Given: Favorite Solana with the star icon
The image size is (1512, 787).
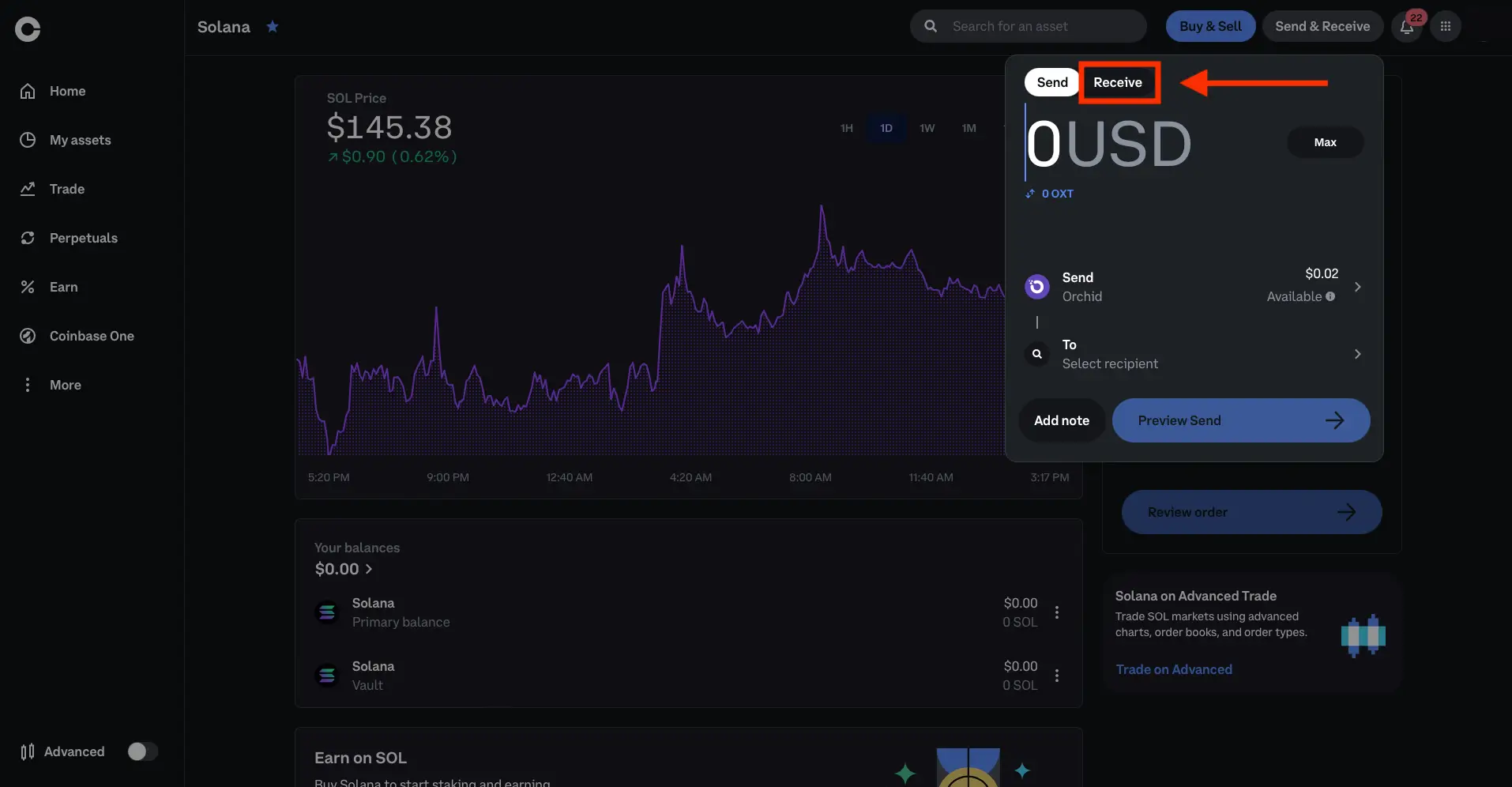Looking at the screenshot, I should coord(273,26).
